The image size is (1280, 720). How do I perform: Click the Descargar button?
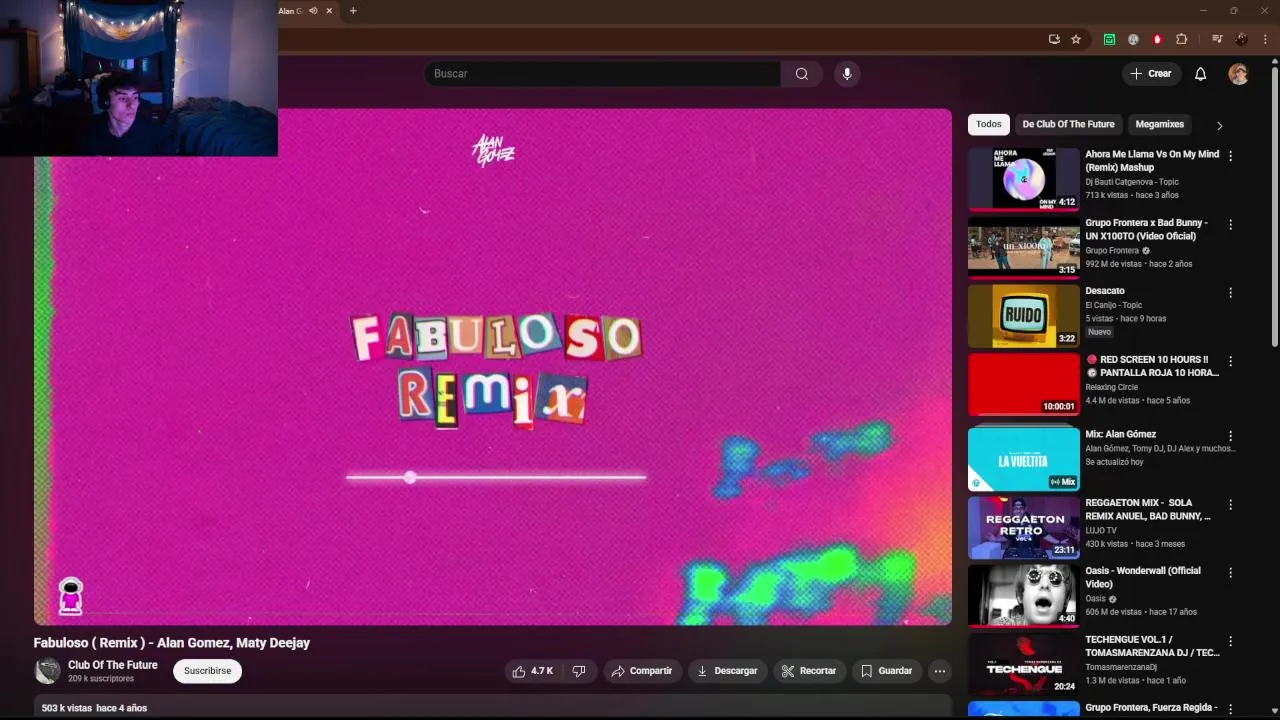pyautogui.click(x=727, y=671)
